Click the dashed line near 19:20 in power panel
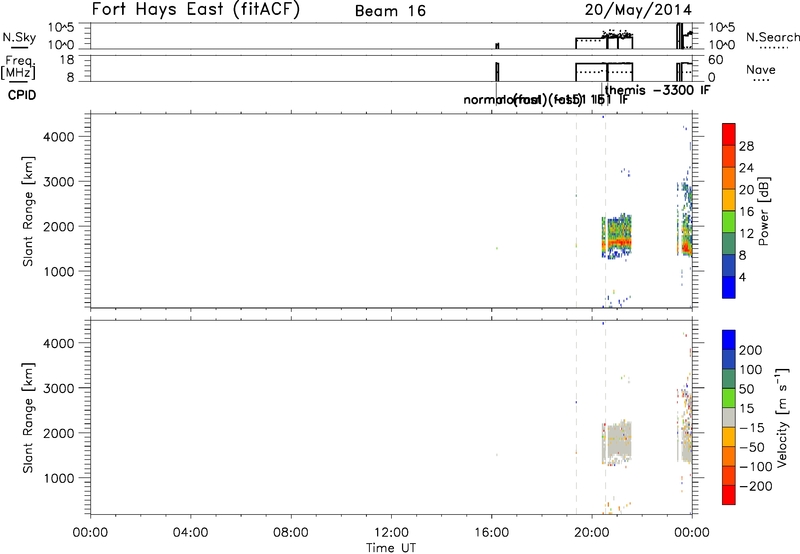Image resolution: width=800 pixels, height=554 pixels. 577,211
